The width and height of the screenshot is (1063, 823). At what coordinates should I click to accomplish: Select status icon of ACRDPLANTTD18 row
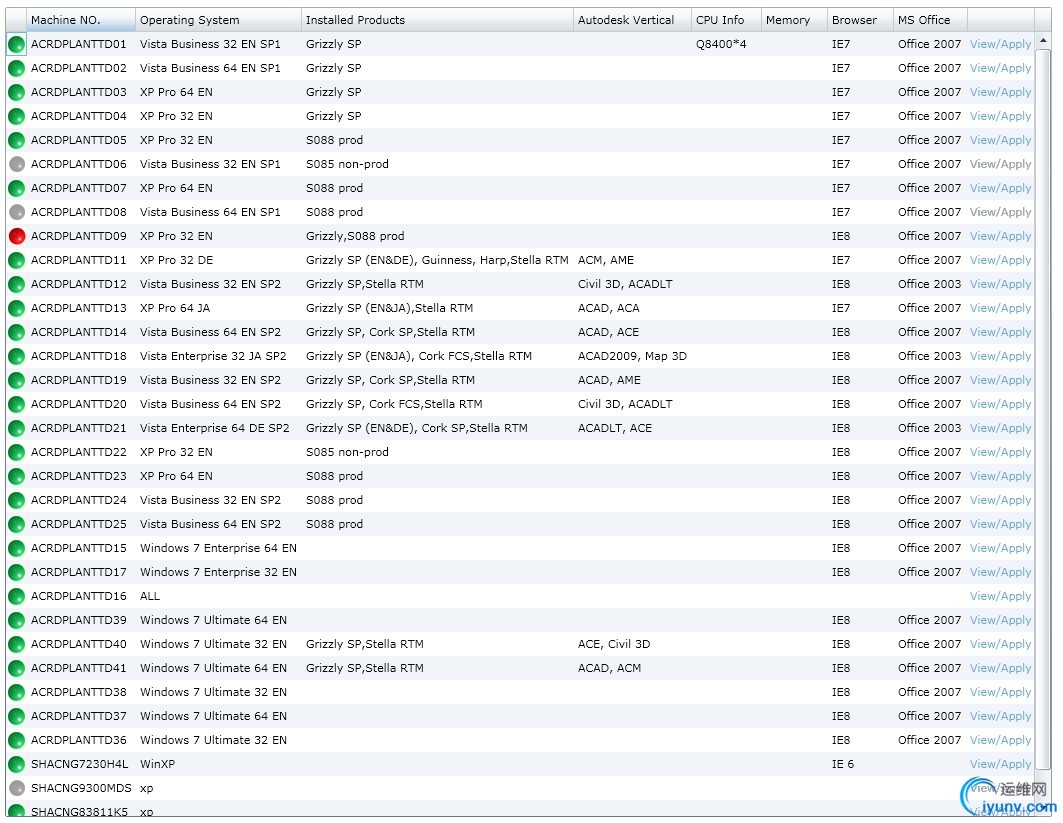click(x=16, y=357)
